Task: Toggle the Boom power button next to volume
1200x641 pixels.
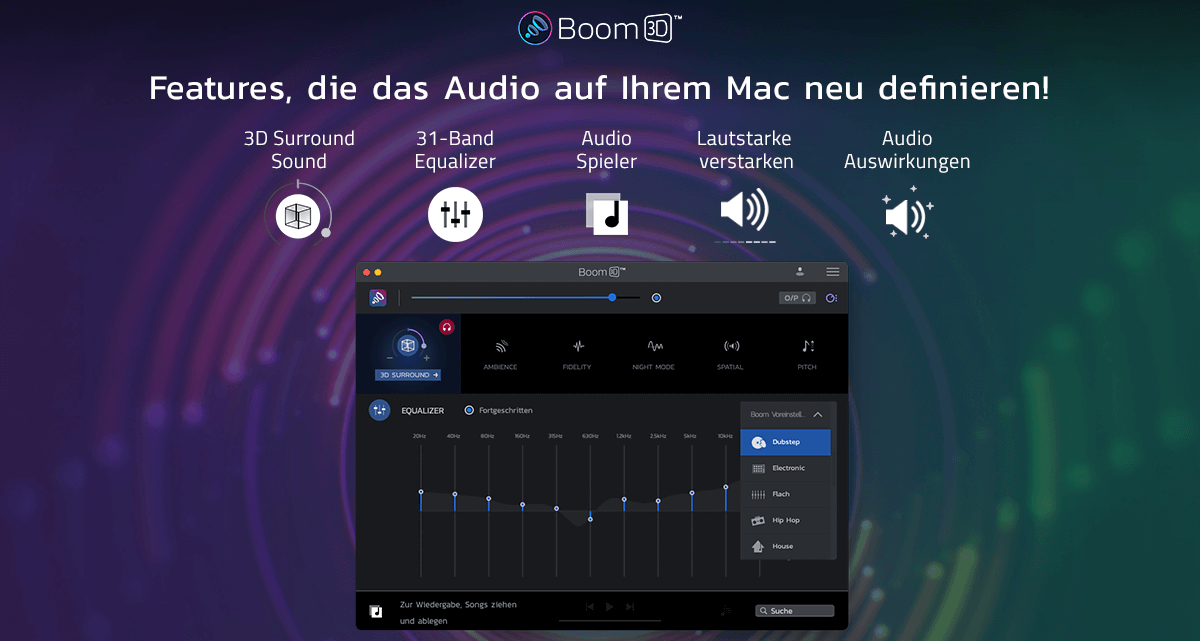Action: tap(656, 298)
